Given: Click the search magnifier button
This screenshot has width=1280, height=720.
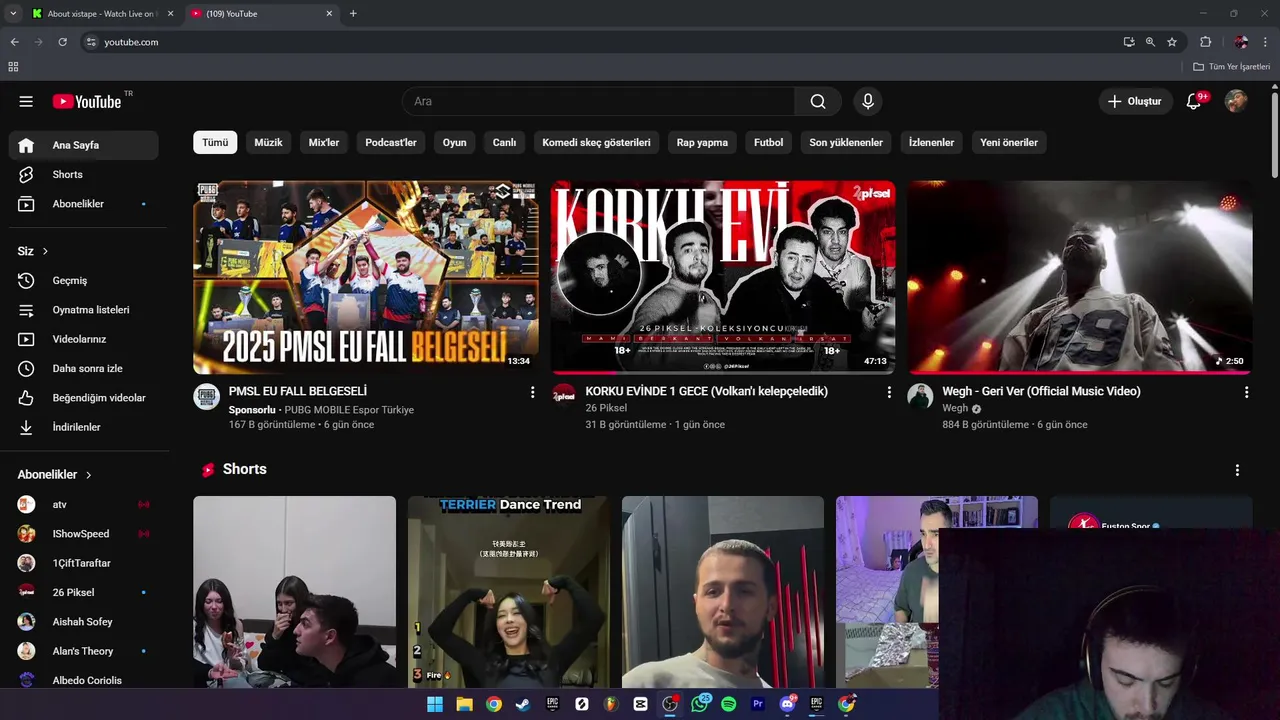Looking at the screenshot, I should tap(818, 101).
